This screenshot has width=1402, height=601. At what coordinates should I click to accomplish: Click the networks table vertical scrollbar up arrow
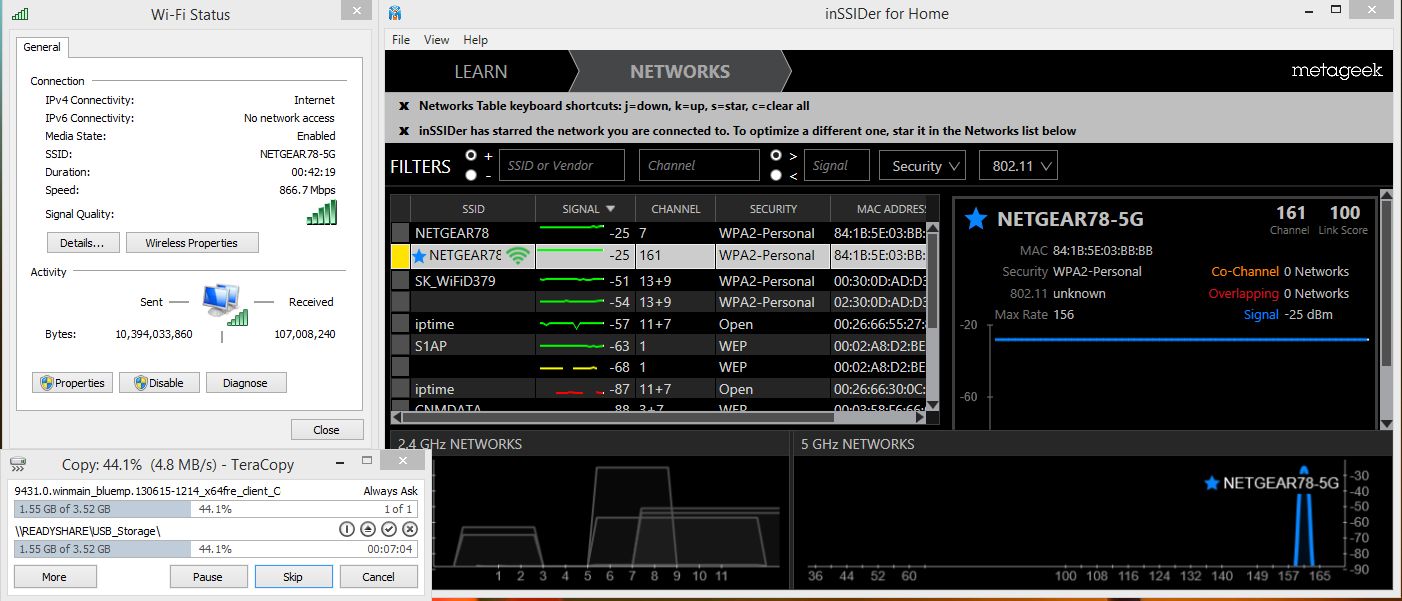(x=932, y=229)
